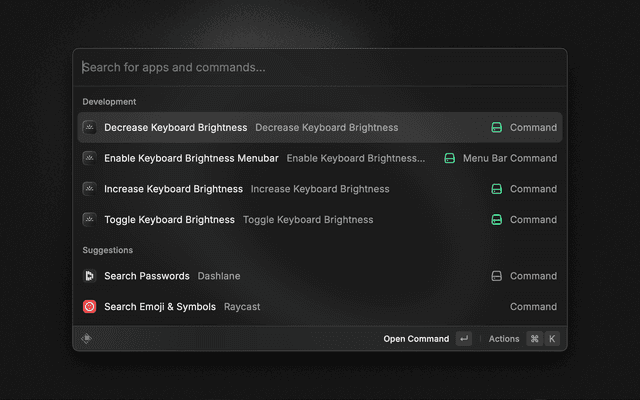This screenshot has width=640, height=400.
Task: Run the Toggle Keyboard Brightness command
Action: pos(169,220)
